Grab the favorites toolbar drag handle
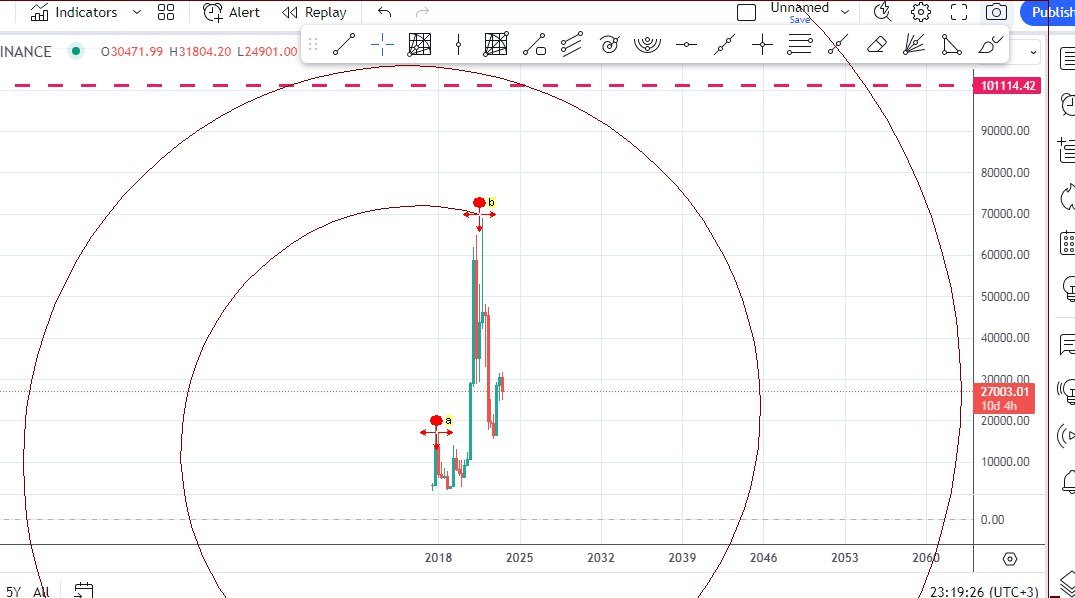Screen dimensions: 1075x598 click(x=313, y=45)
